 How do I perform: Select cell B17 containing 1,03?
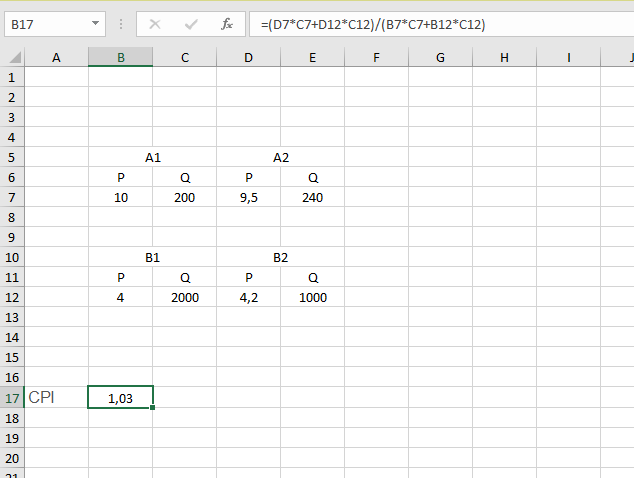(x=120, y=398)
